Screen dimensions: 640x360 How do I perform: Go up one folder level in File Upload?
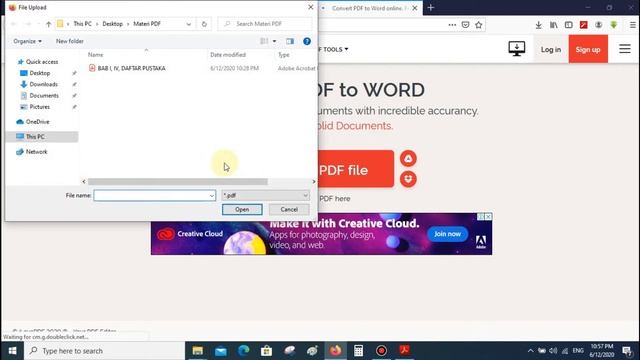[x=49, y=24]
